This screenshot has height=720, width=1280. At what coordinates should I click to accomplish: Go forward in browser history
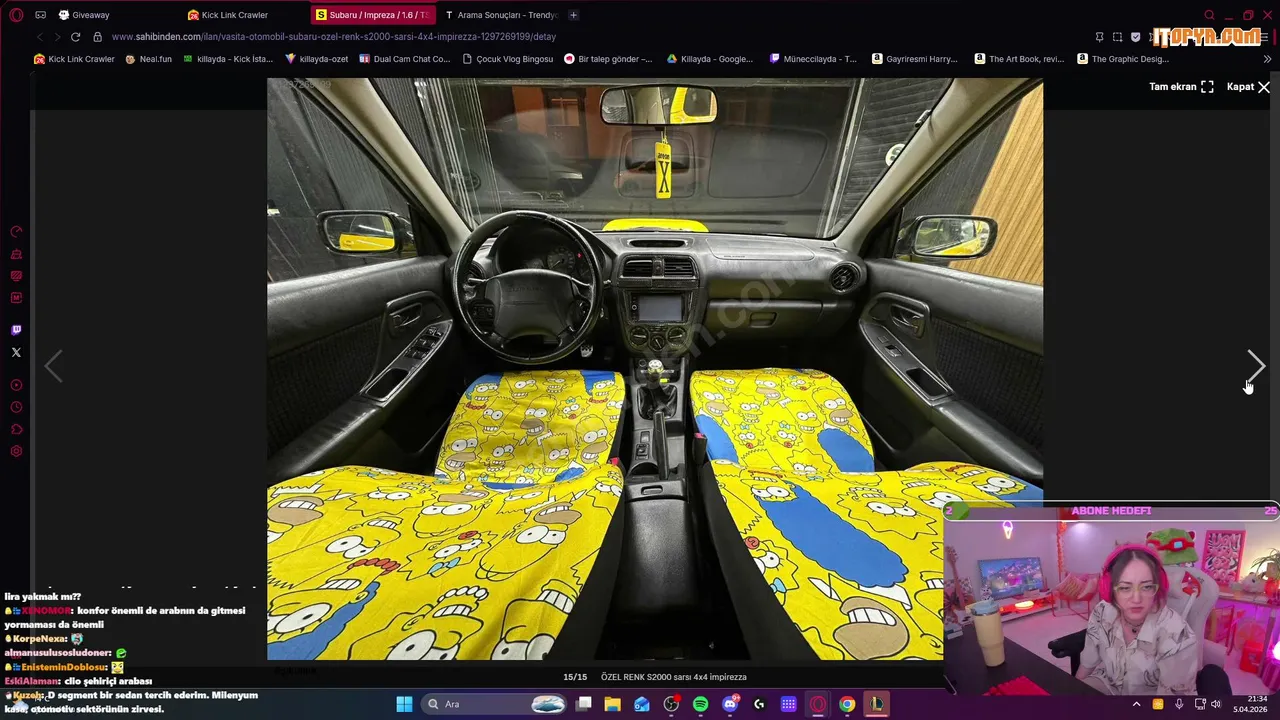click(x=57, y=37)
